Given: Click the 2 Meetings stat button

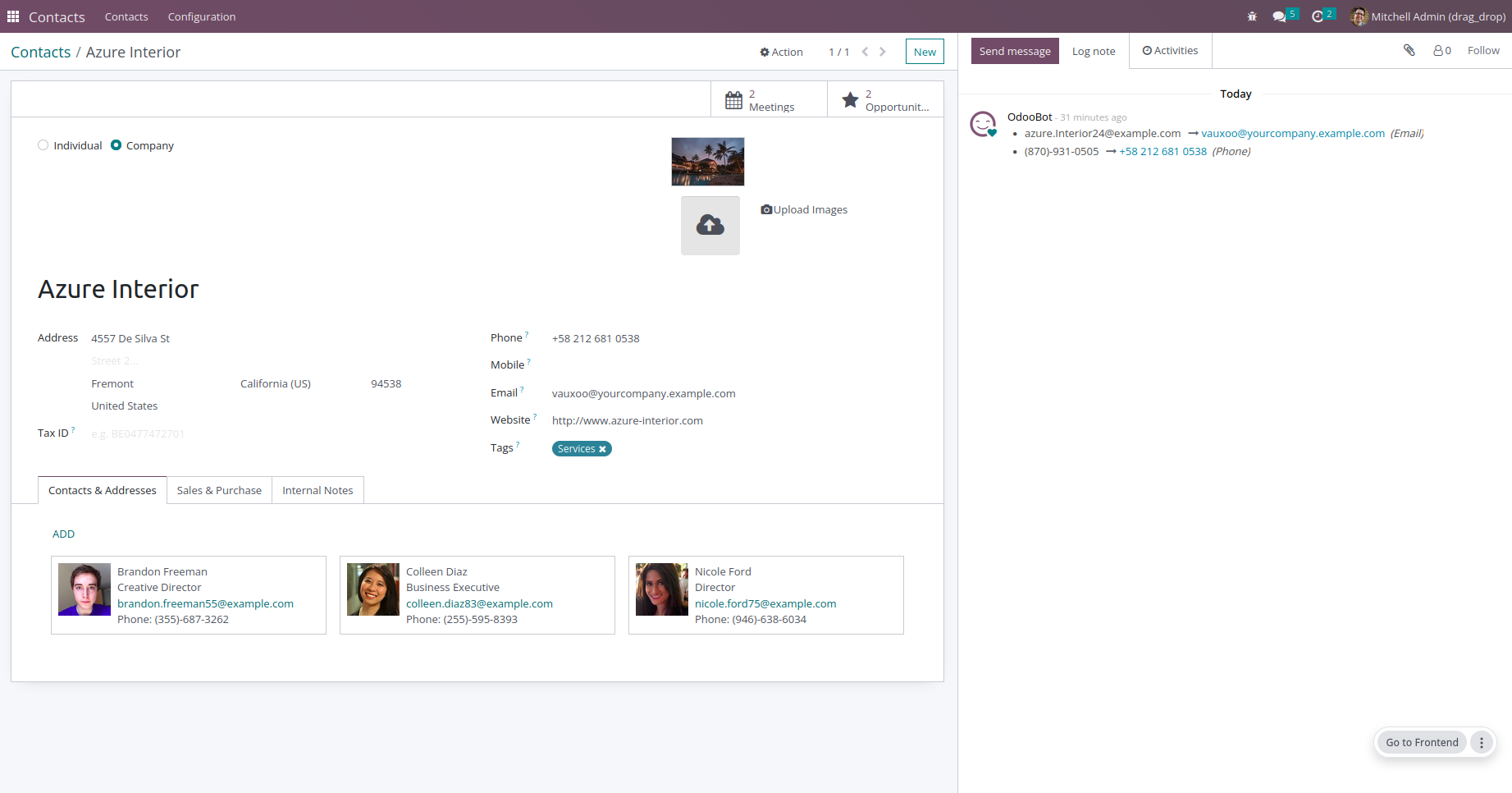Looking at the screenshot, I should coord(769,99).
